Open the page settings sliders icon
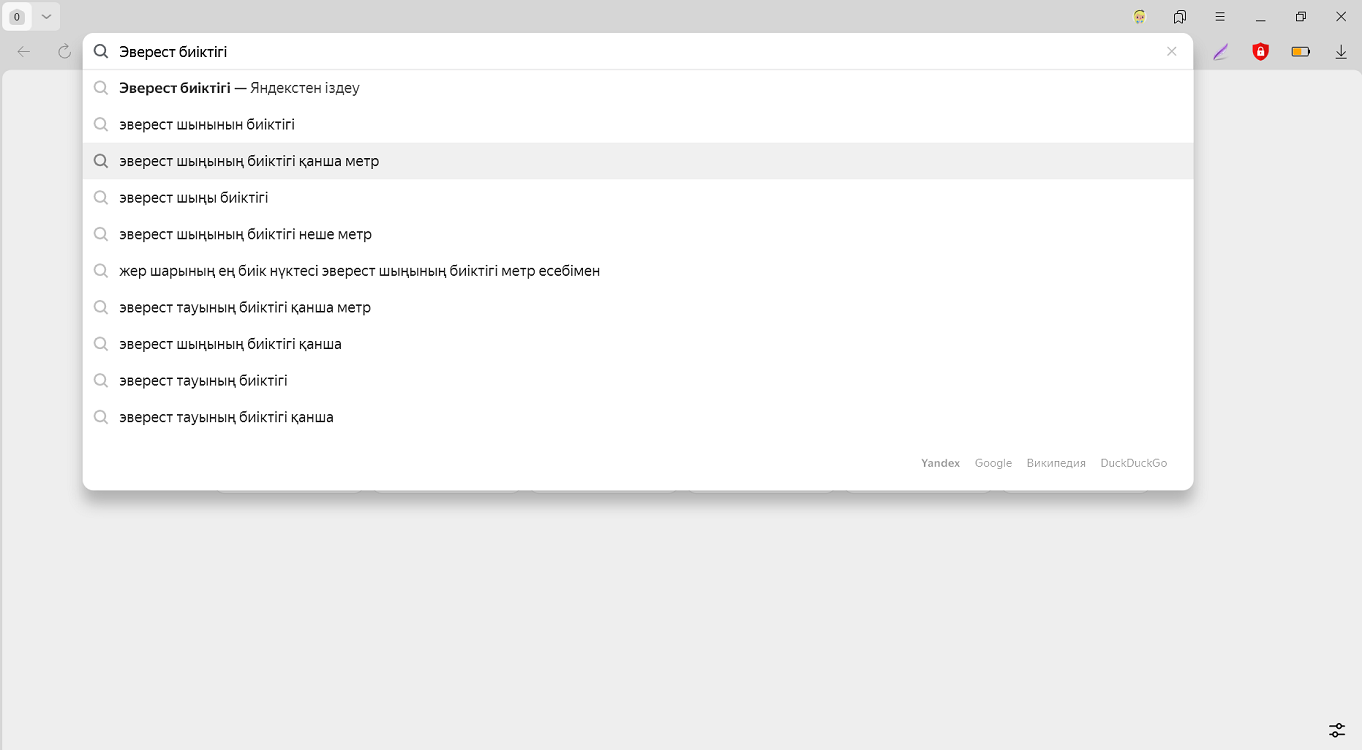This screenshot has width=1362, height=750. click(1337, 730)
